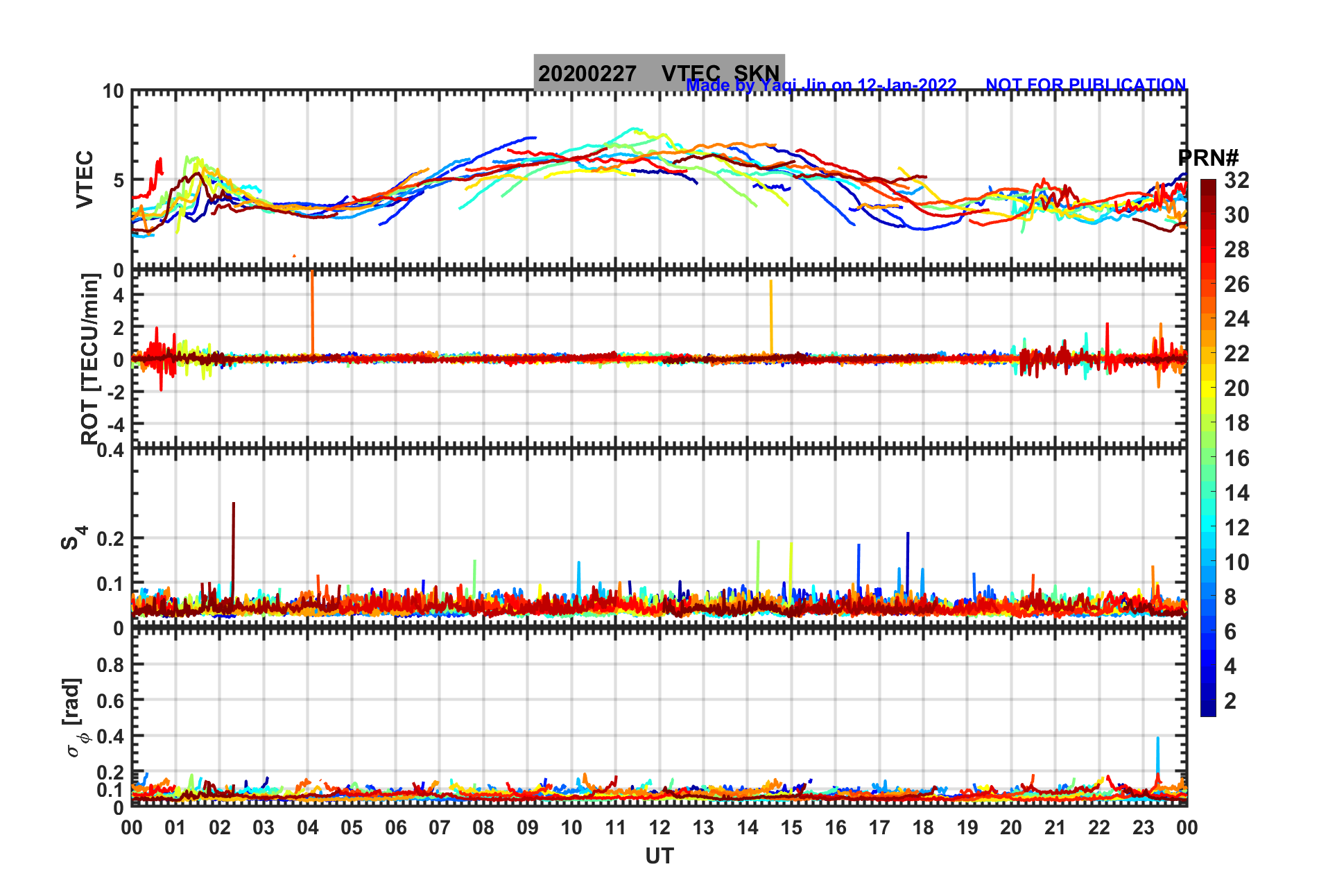The height and width of the screenshot is (896, 1319).
Task: Click the S4 axis tick '0.2'
Action: pos(110,539)
